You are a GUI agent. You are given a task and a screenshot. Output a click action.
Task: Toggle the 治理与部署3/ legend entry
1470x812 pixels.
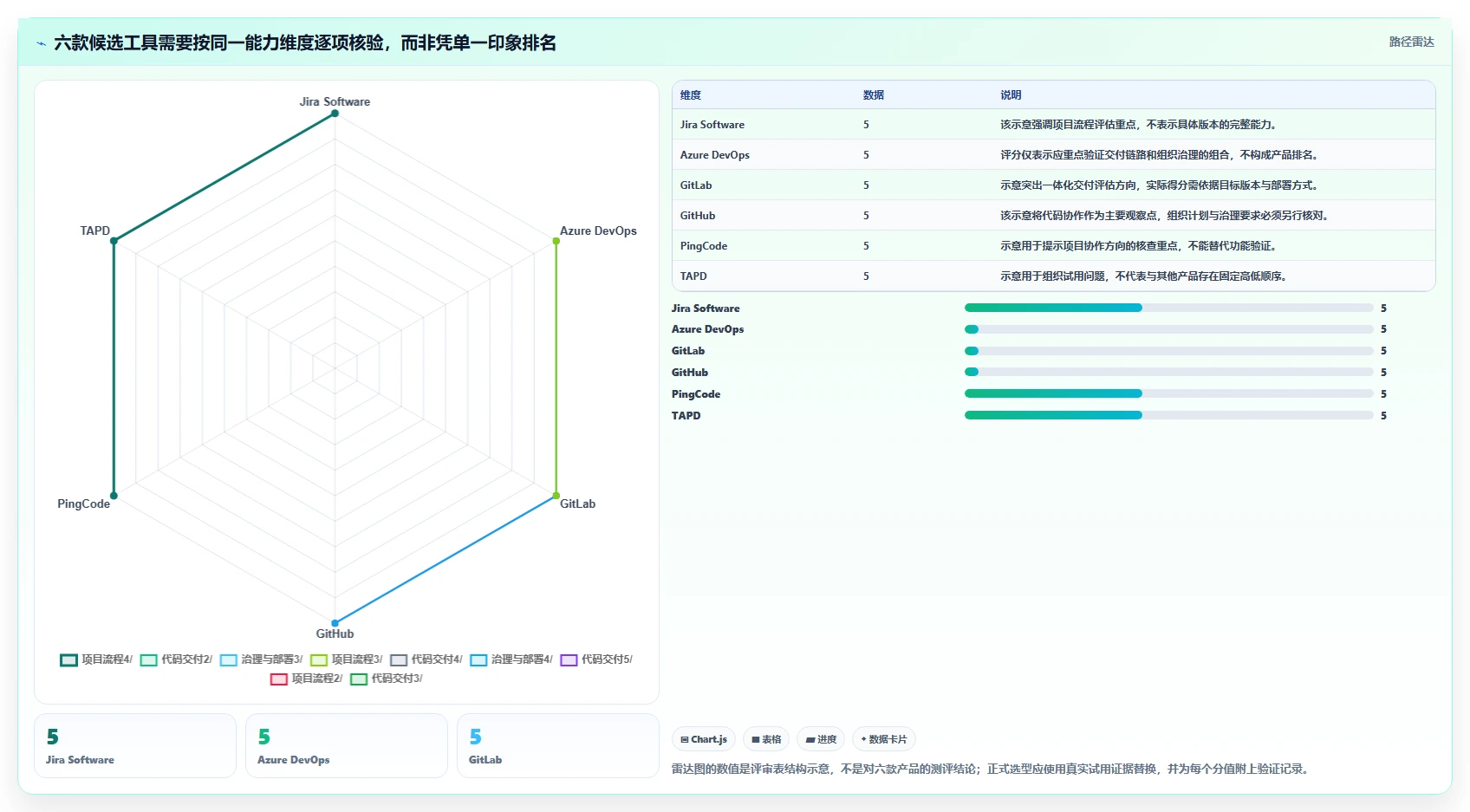pos(261,659)
